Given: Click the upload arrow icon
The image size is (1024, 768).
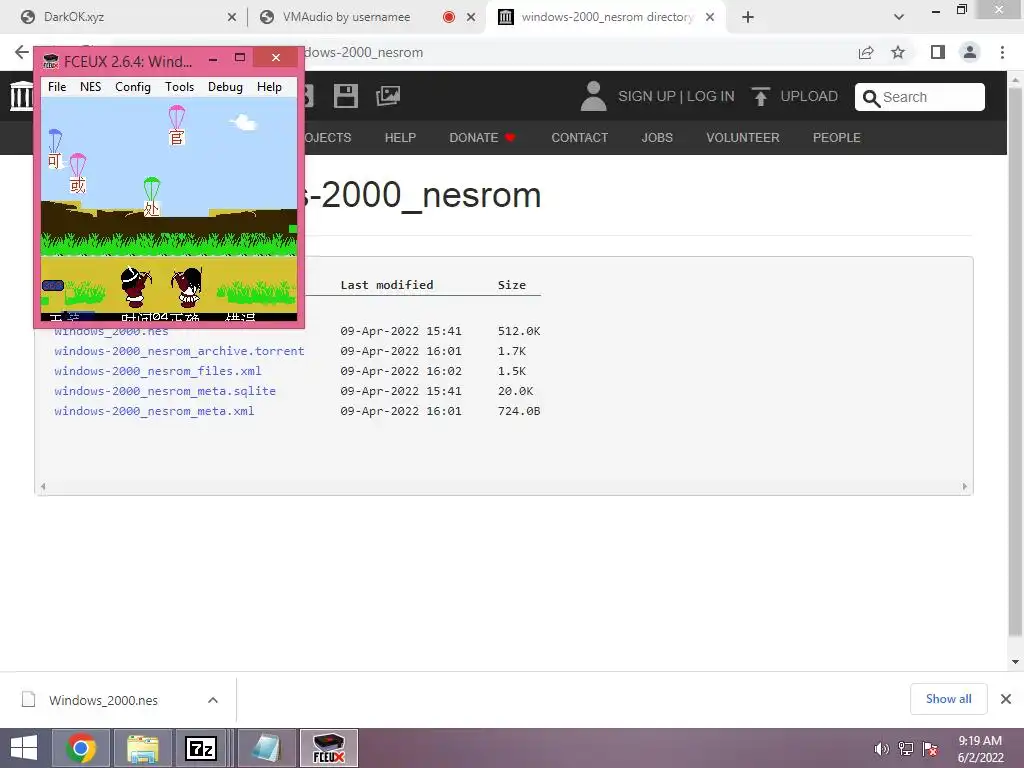Looking at the screenshot, I should tap(760, 97).
